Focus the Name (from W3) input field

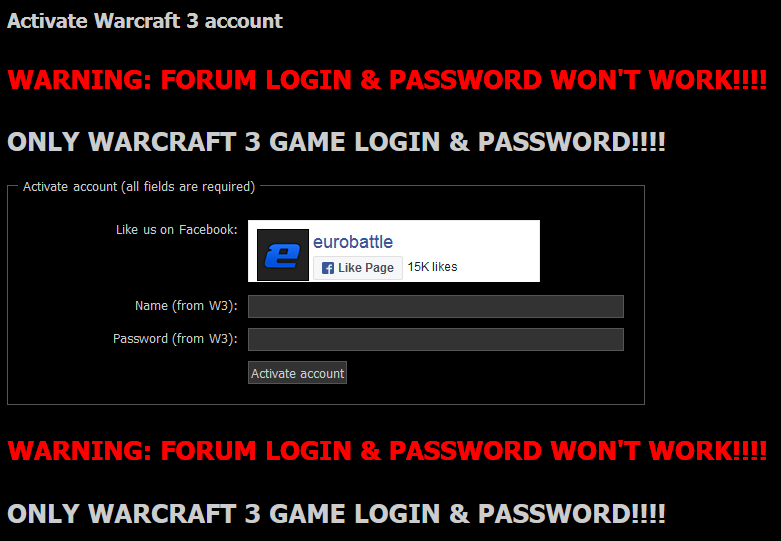click(436, 306)
